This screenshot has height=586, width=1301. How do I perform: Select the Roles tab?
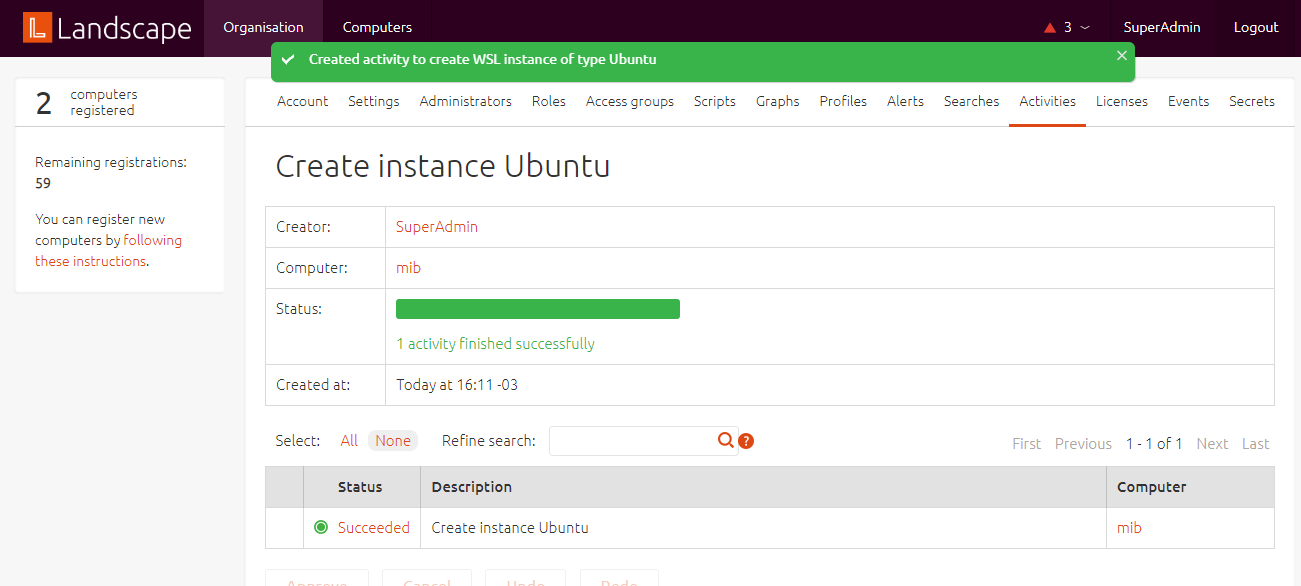coord(549,101)
